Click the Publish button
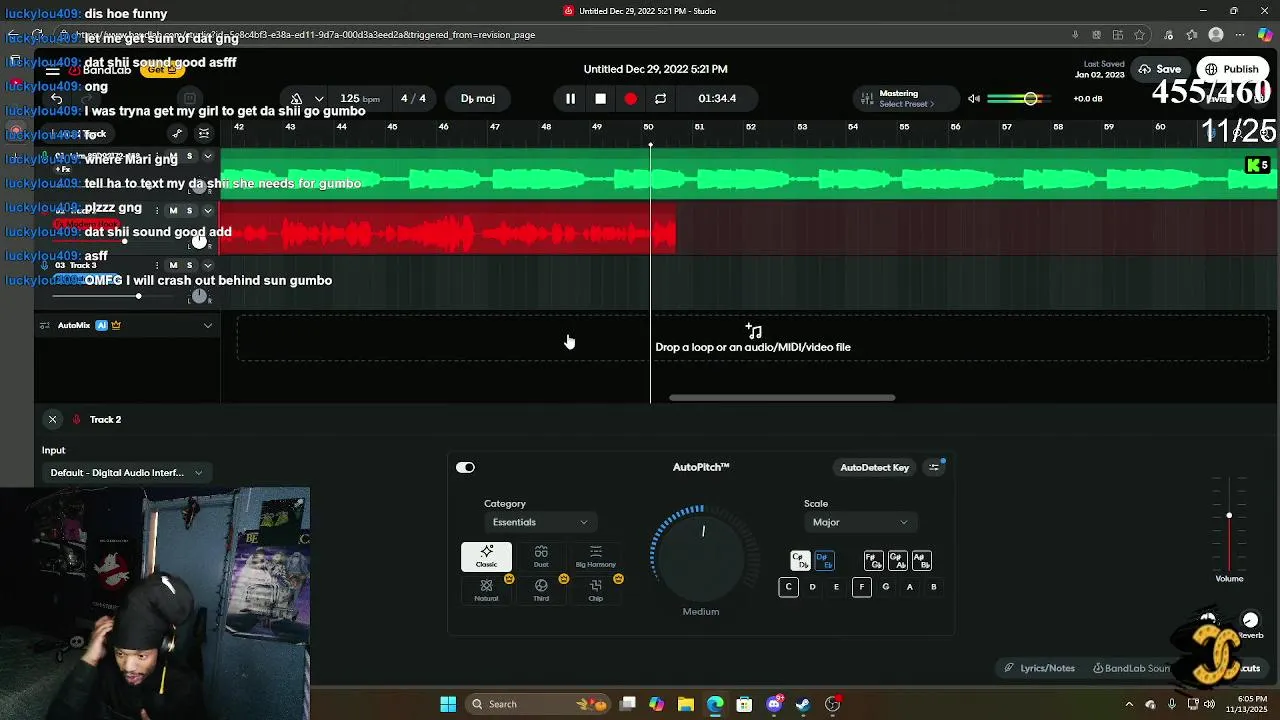Image resolution: width=1280 pixels, height=720 pixels. click(1231, 69)
